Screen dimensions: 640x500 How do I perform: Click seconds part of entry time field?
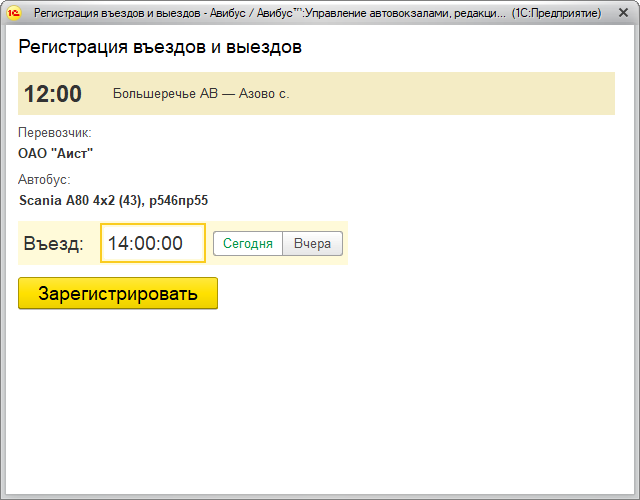pyautogui.click(x=172, y=243)
